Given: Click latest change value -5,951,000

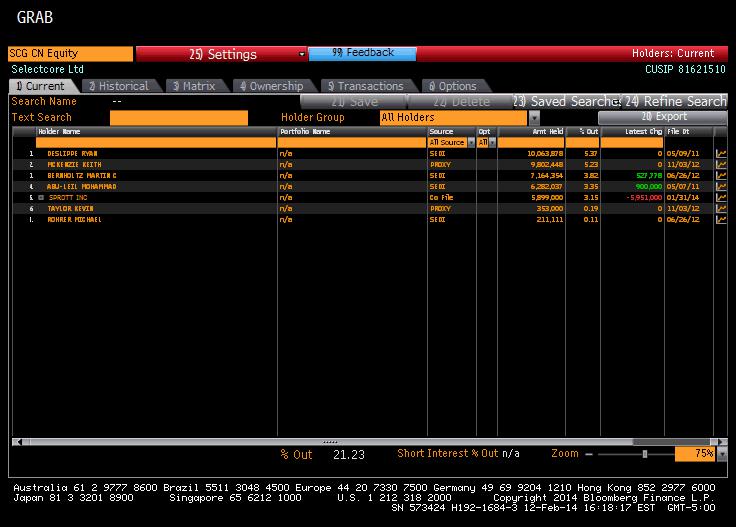Looking at the screenshot, I should 644,198.
